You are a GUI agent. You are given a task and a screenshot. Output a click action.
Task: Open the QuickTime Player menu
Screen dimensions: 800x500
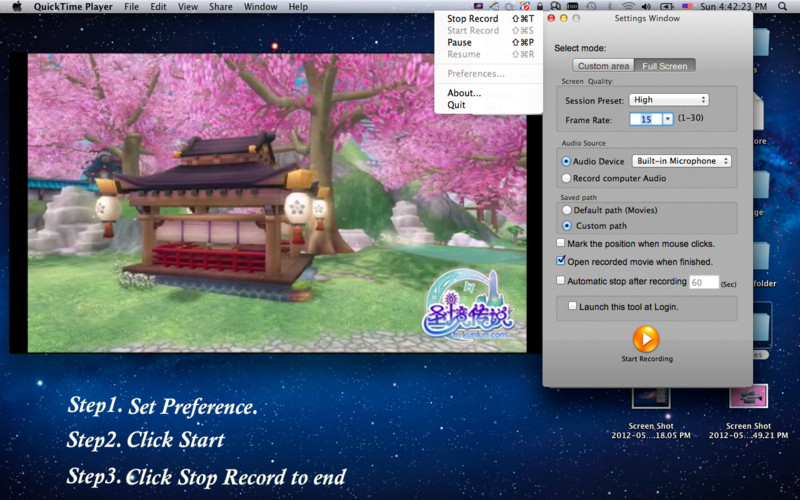coord(73,7)
